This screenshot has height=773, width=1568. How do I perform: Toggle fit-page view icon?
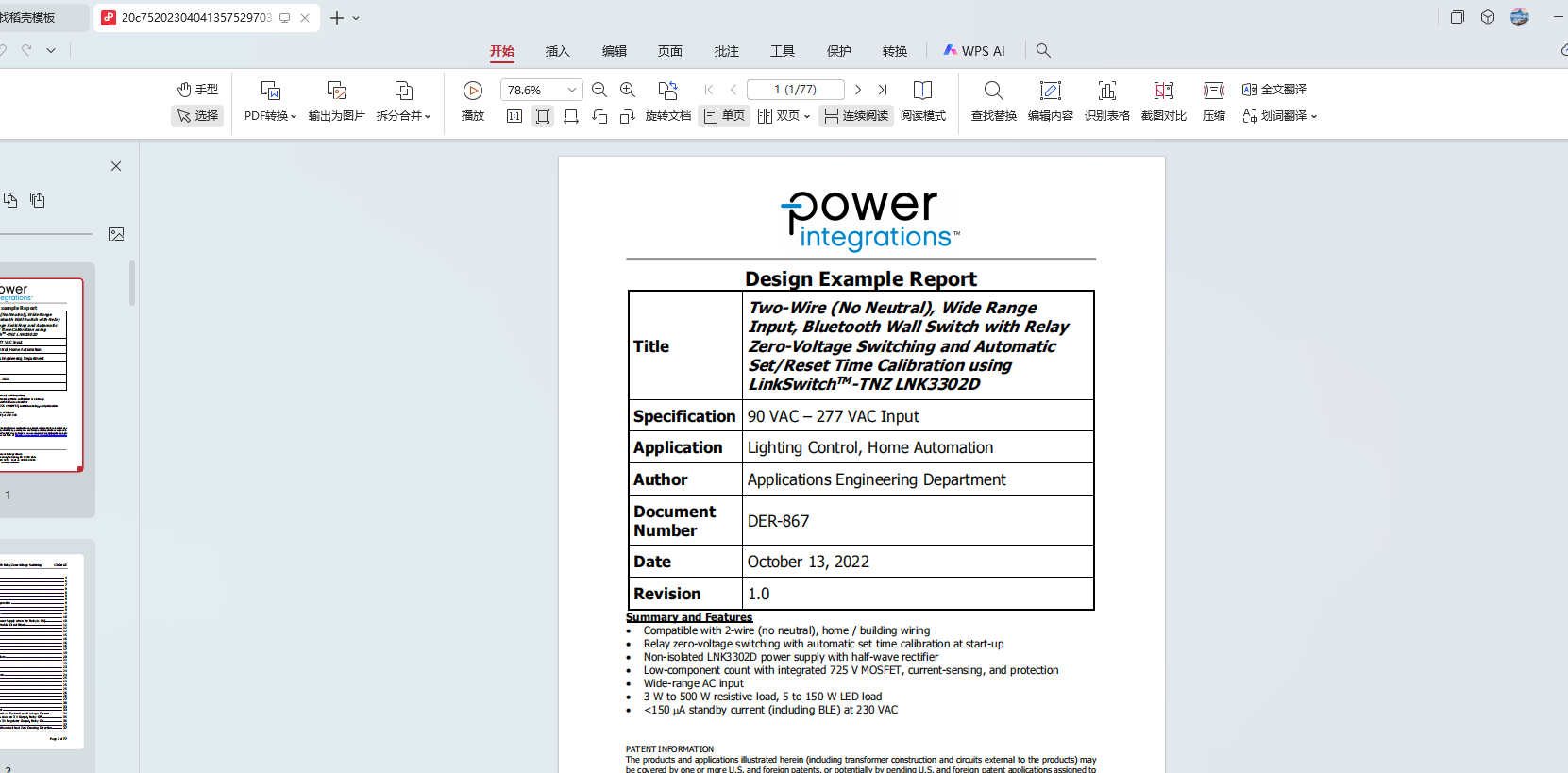[543, 116]
